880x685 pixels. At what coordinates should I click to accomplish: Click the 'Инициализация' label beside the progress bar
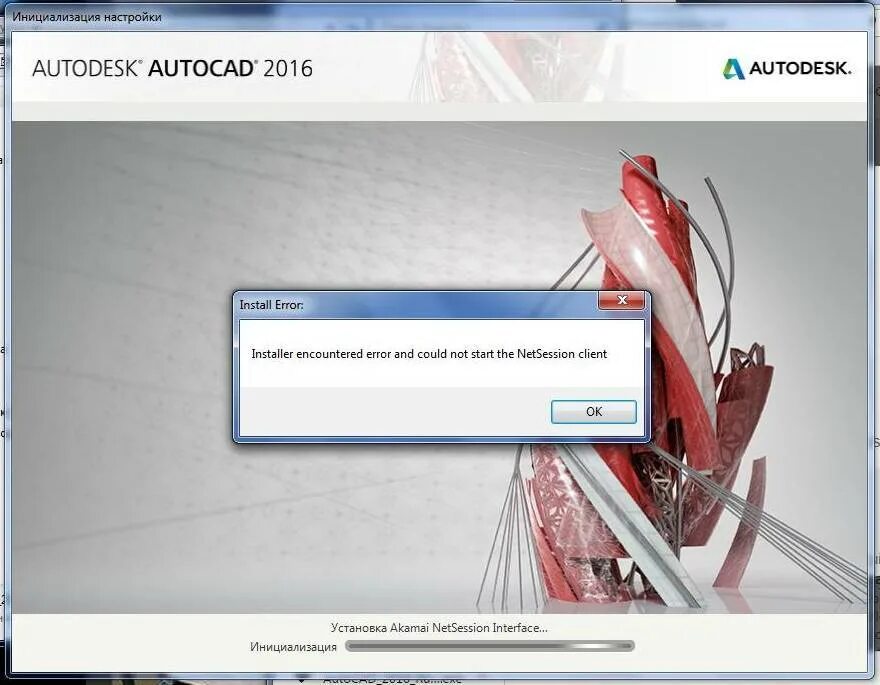(x=293, y=647)
